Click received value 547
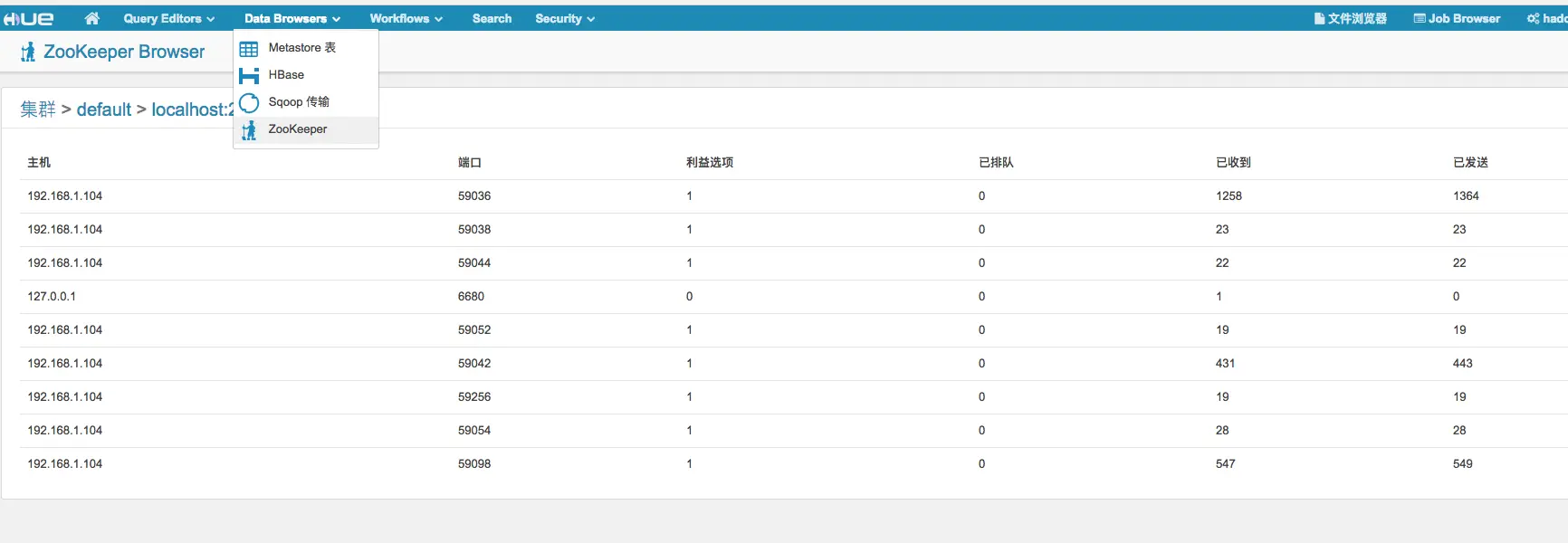Viewport: 1568px width, 543px height. pos(1225,464)
